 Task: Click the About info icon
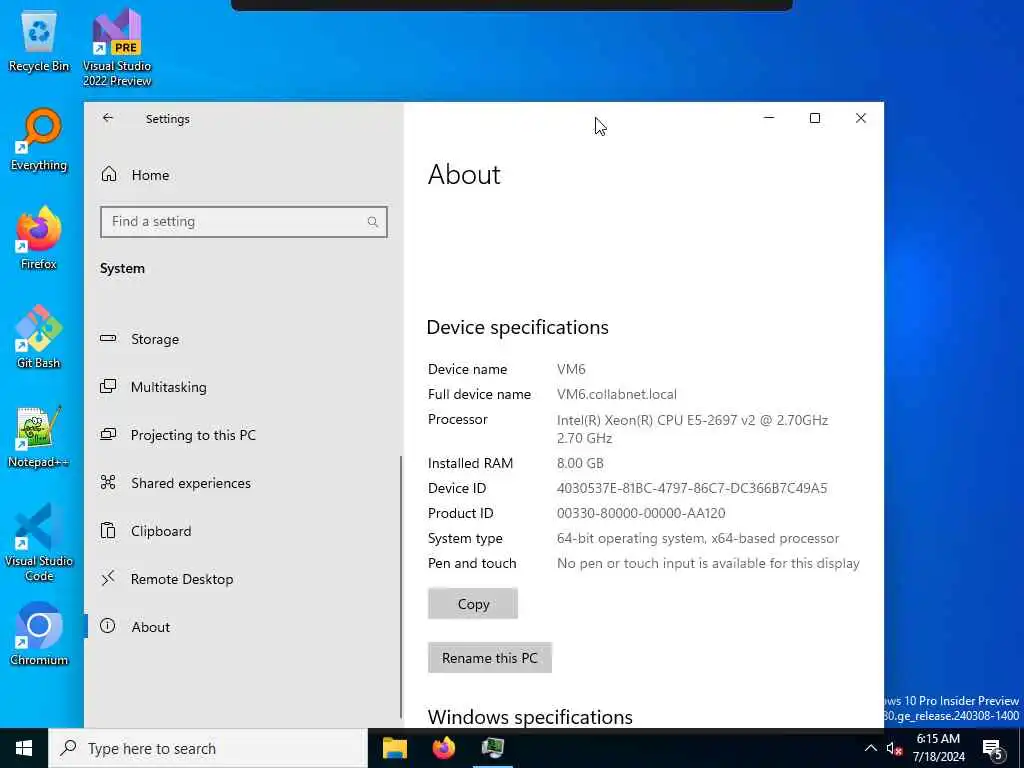pyautogui.click(x=108, y=626)
